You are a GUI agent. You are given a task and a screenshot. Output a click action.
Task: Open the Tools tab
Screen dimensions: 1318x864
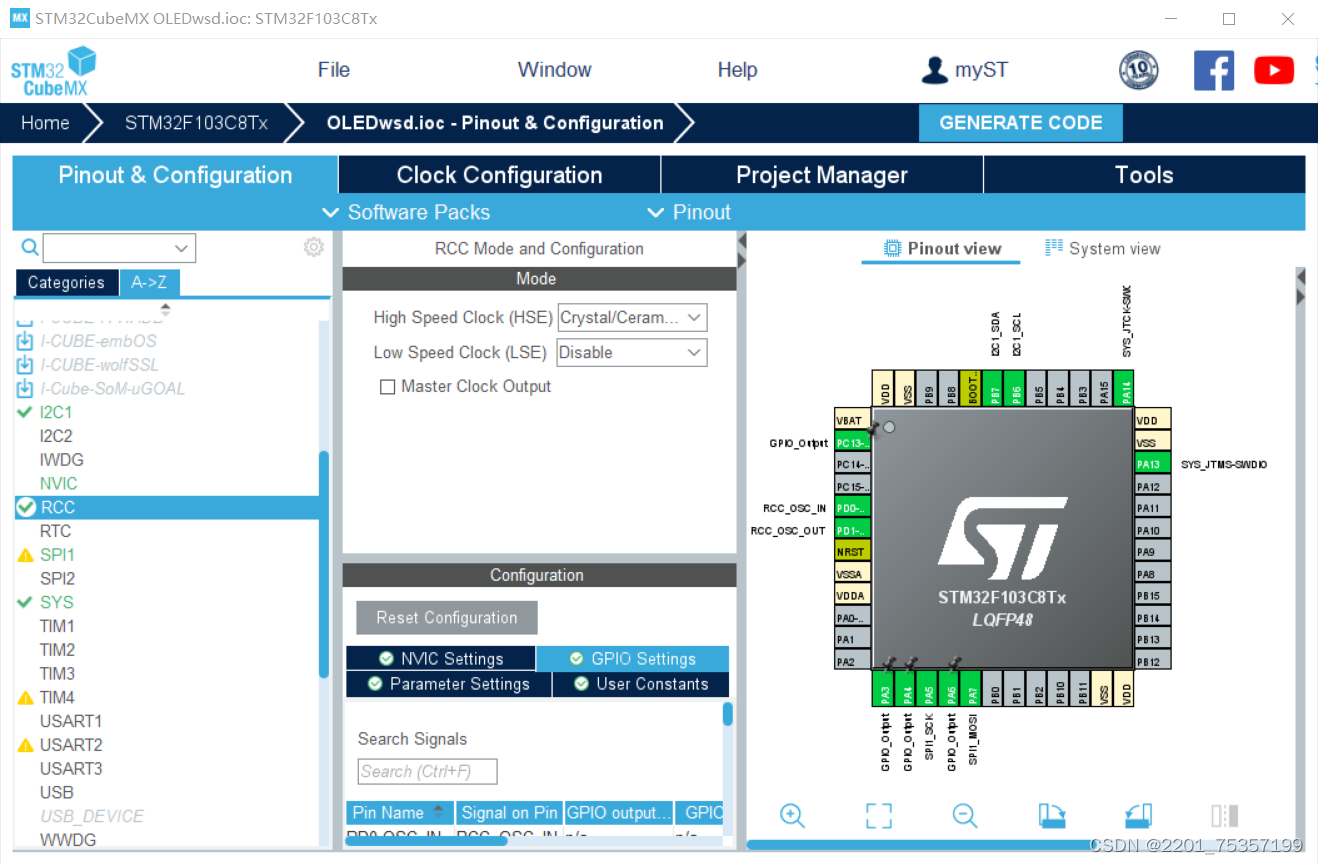1144,175
